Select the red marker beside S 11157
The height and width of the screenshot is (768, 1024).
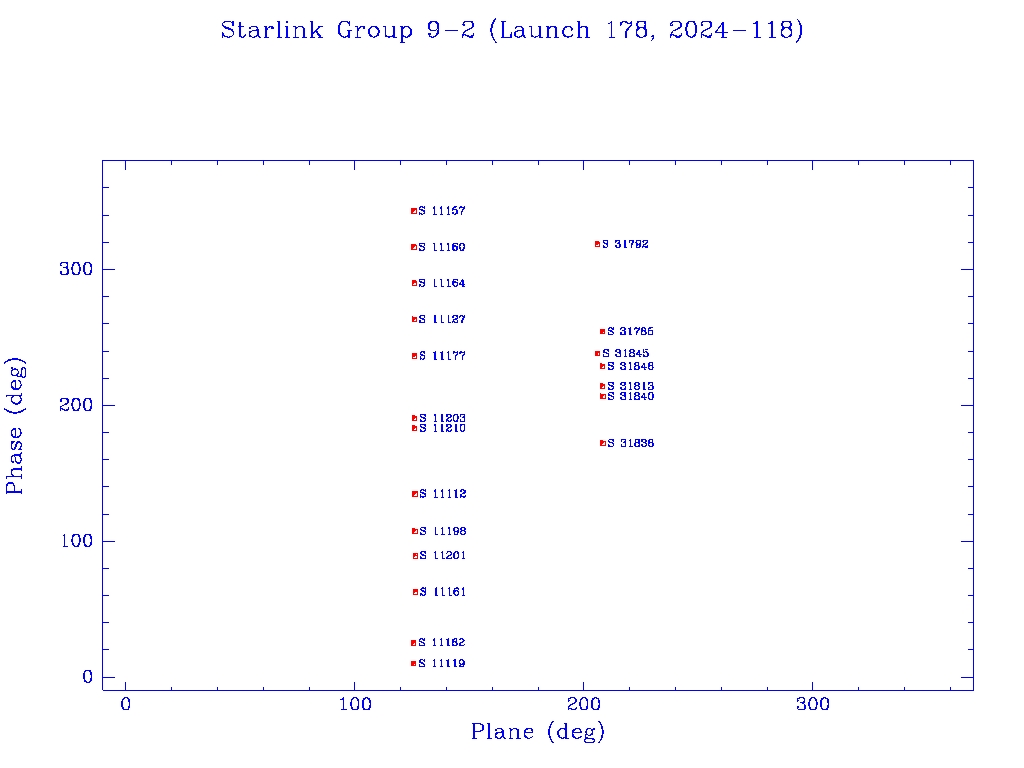click(413, 211)
